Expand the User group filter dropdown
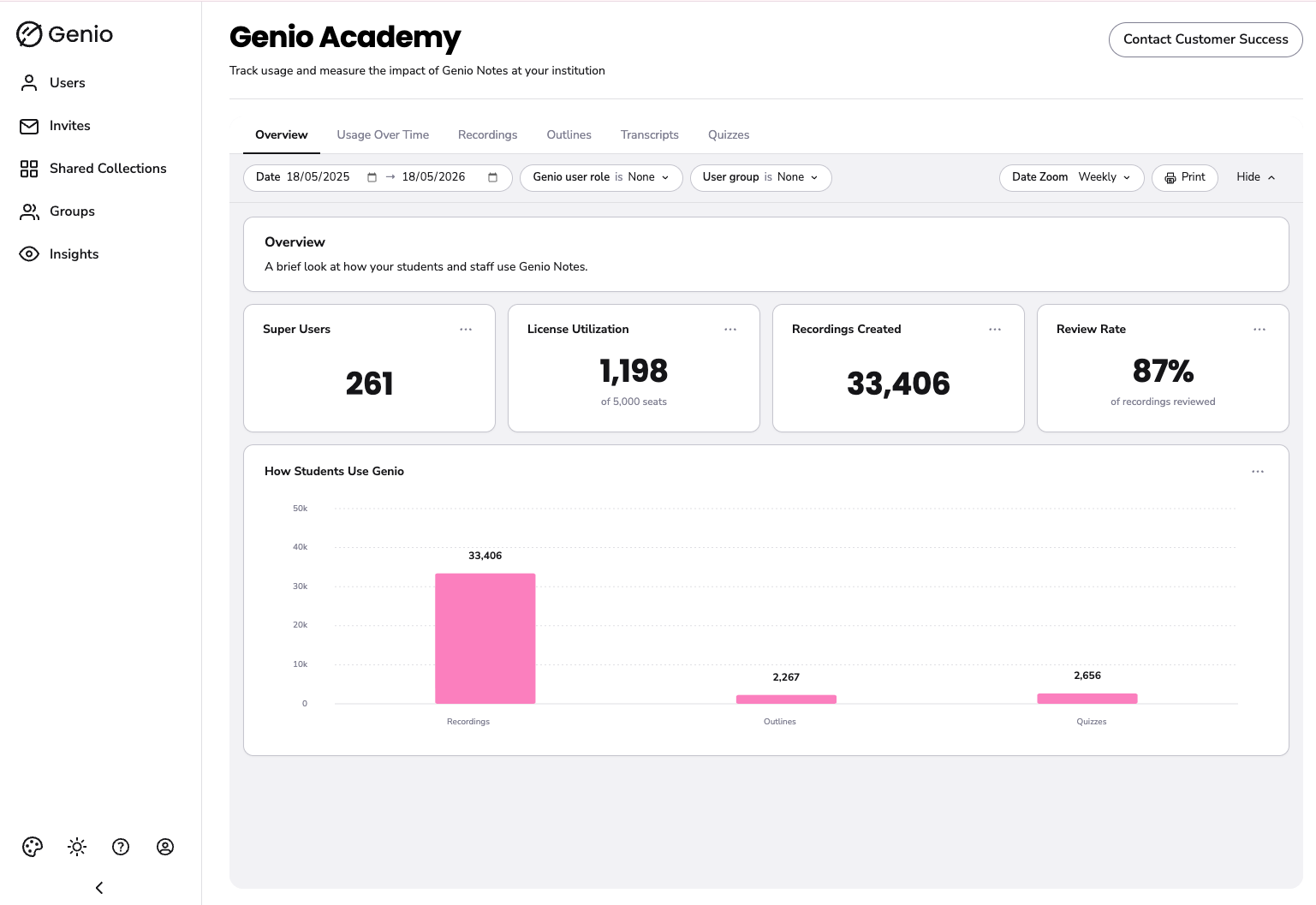The height and width of the screenshot is (905, 1316). click(x=760, y=177)
